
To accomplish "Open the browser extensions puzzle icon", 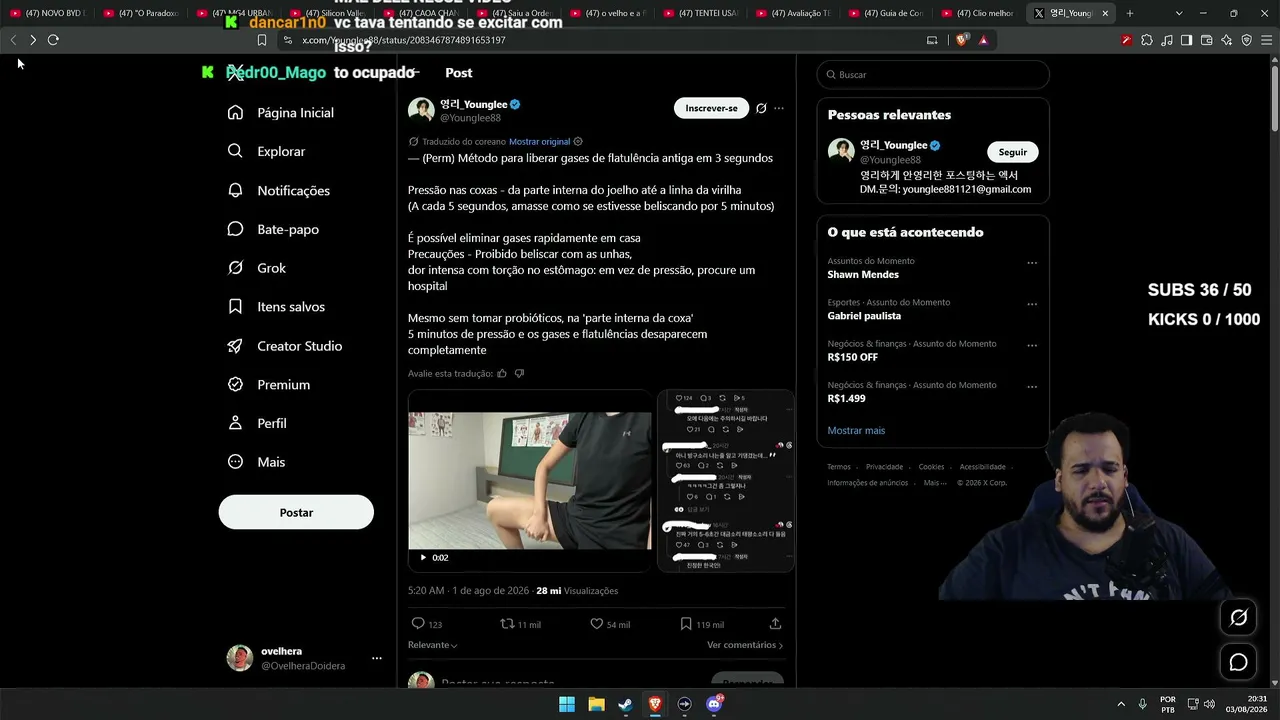I will (x=1146, y=40).
